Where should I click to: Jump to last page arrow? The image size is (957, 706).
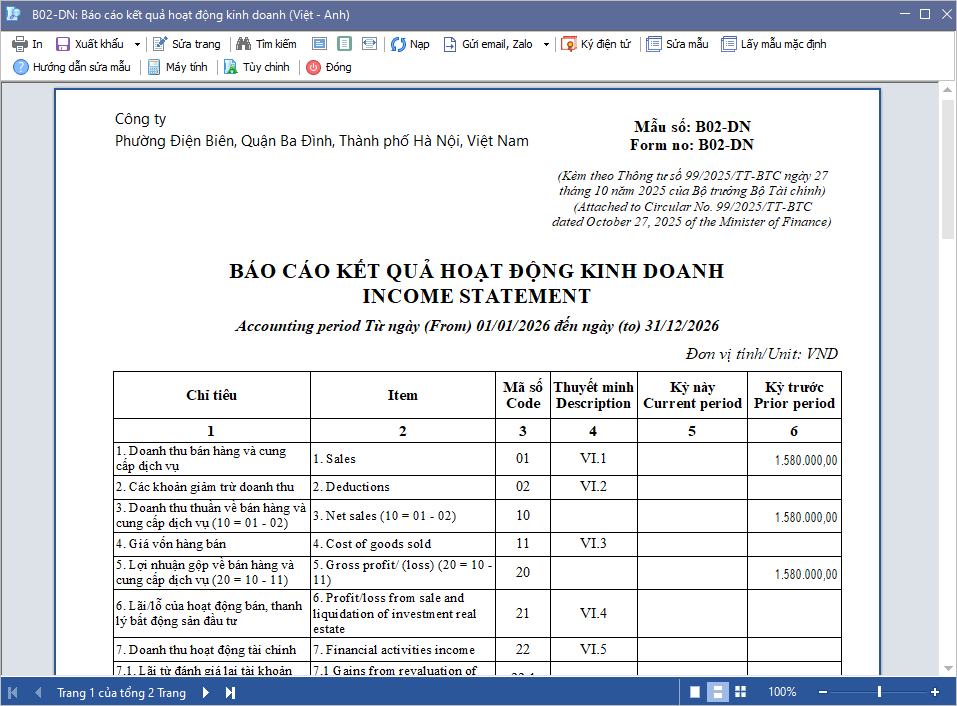point(230,693)
